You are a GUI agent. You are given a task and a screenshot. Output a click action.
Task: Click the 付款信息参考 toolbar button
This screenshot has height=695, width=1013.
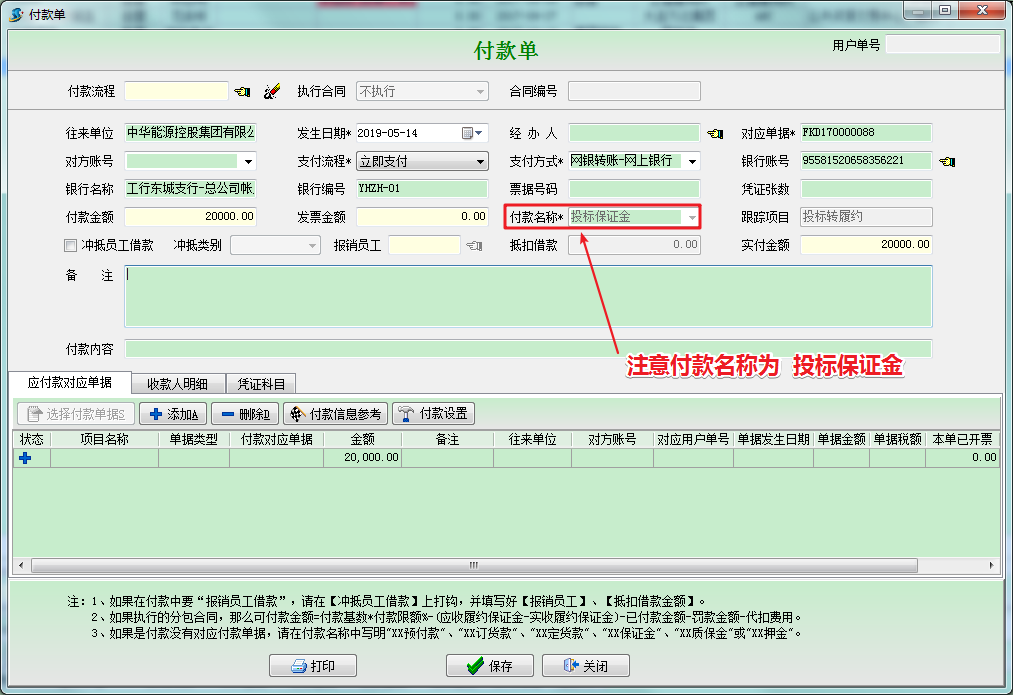[x=336, y=414]
